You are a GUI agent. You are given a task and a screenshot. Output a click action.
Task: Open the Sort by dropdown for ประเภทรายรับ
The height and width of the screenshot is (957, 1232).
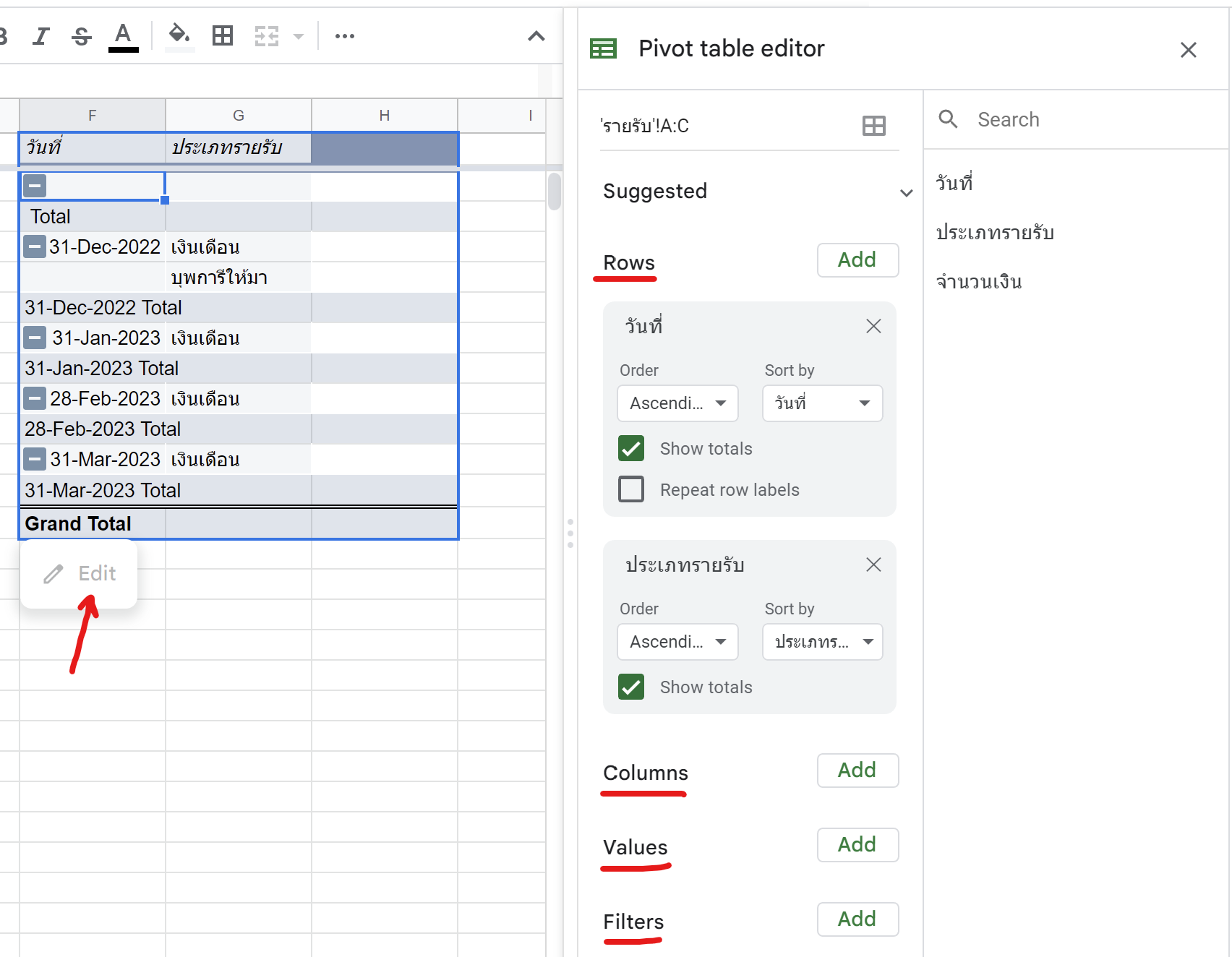[x=822, y=642]
